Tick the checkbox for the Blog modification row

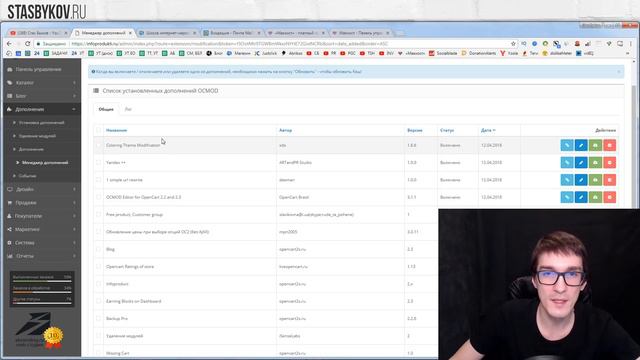click(98, 249)
